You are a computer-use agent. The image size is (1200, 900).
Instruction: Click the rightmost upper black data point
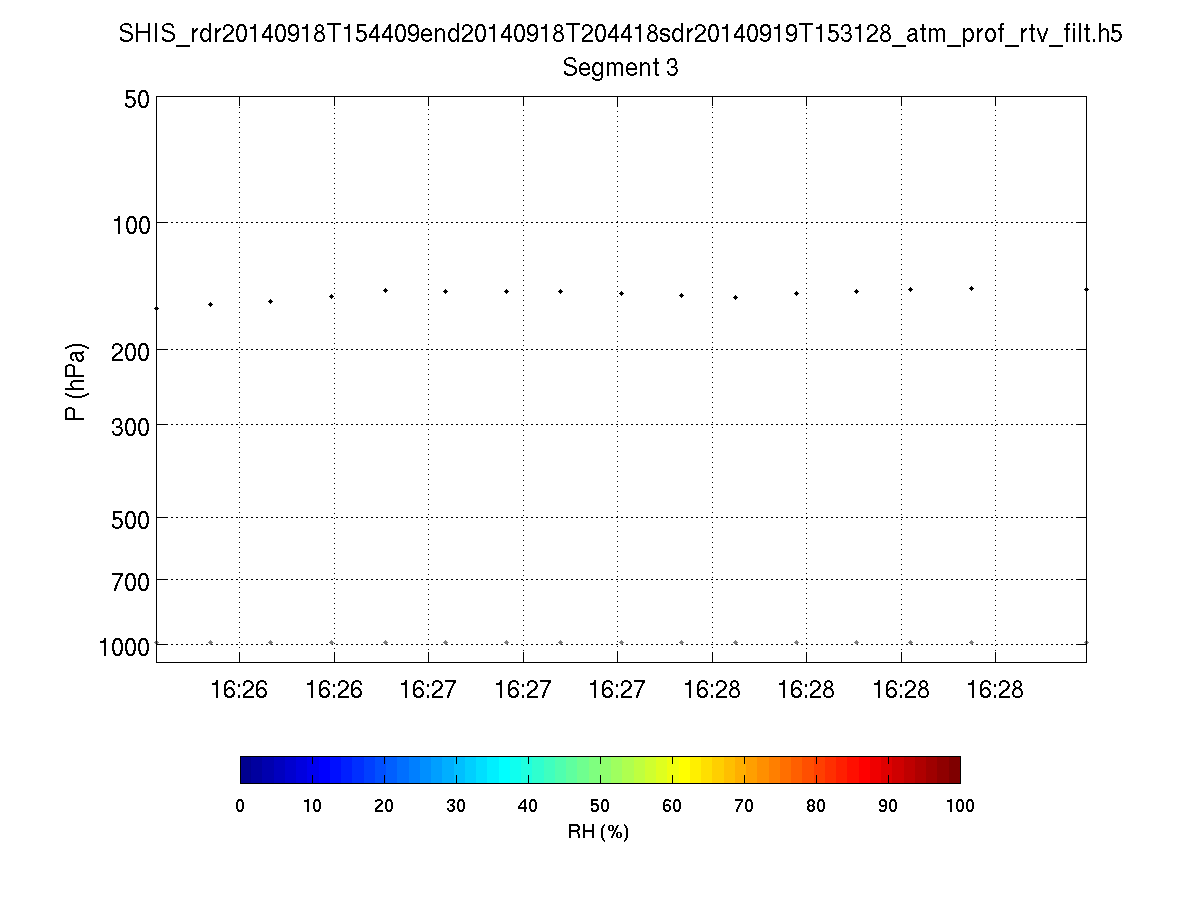click(x=1085, y=289)
